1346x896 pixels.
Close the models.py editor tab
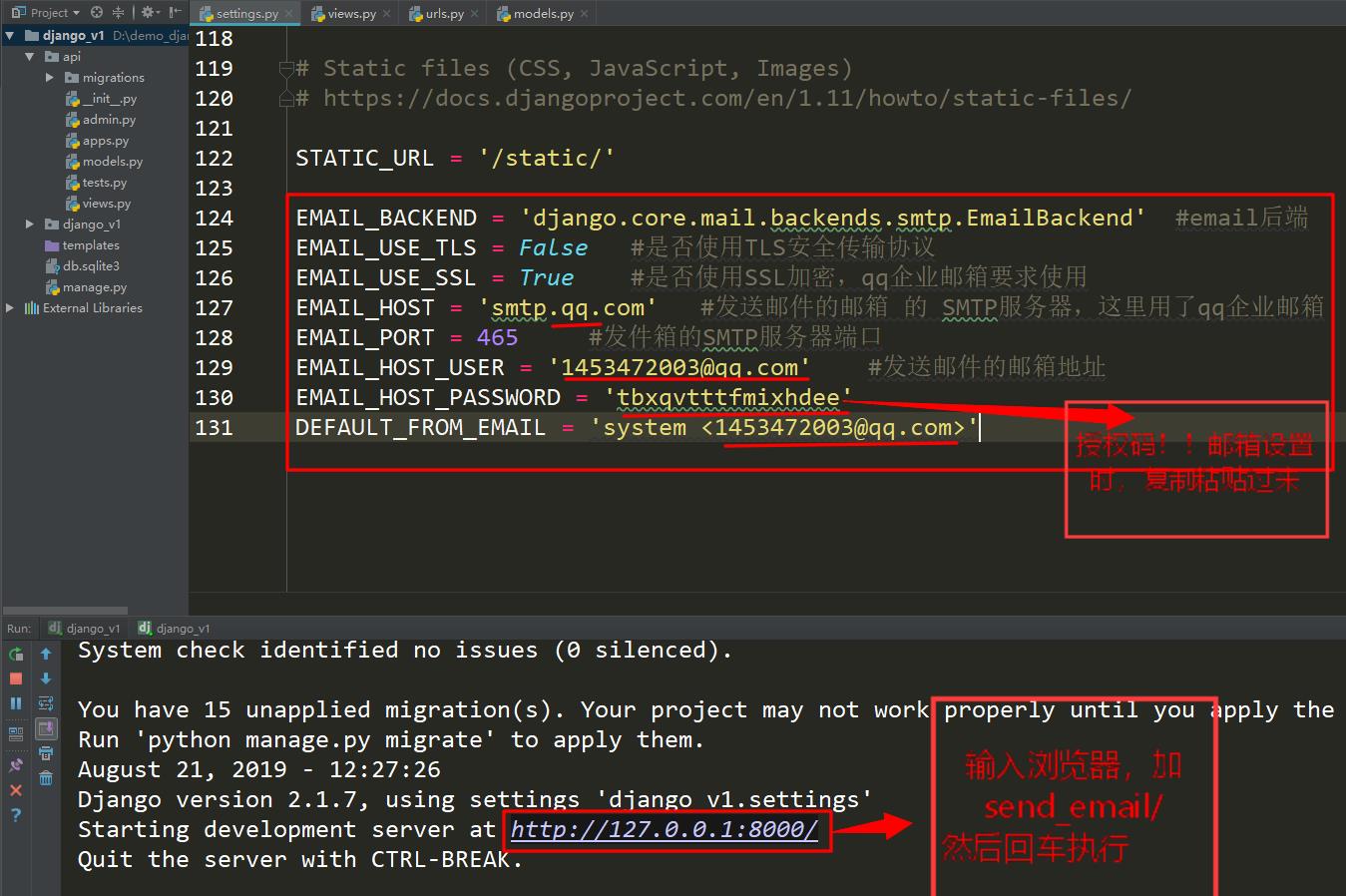click(584, 14)
